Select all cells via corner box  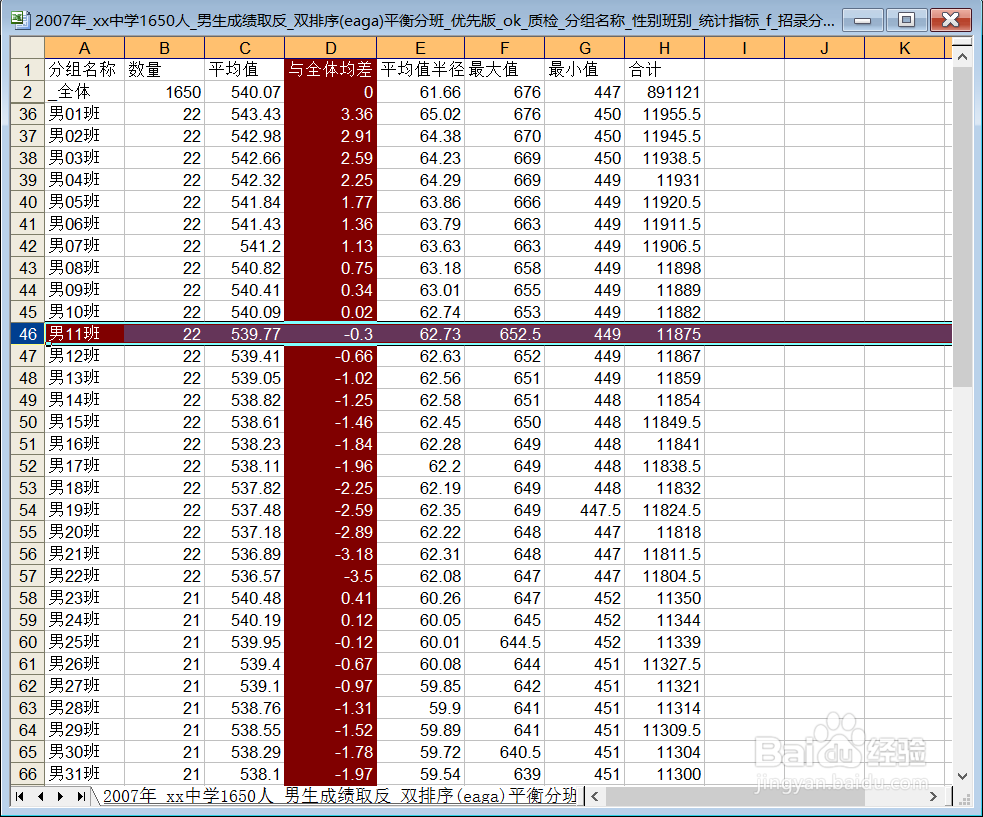28,48
